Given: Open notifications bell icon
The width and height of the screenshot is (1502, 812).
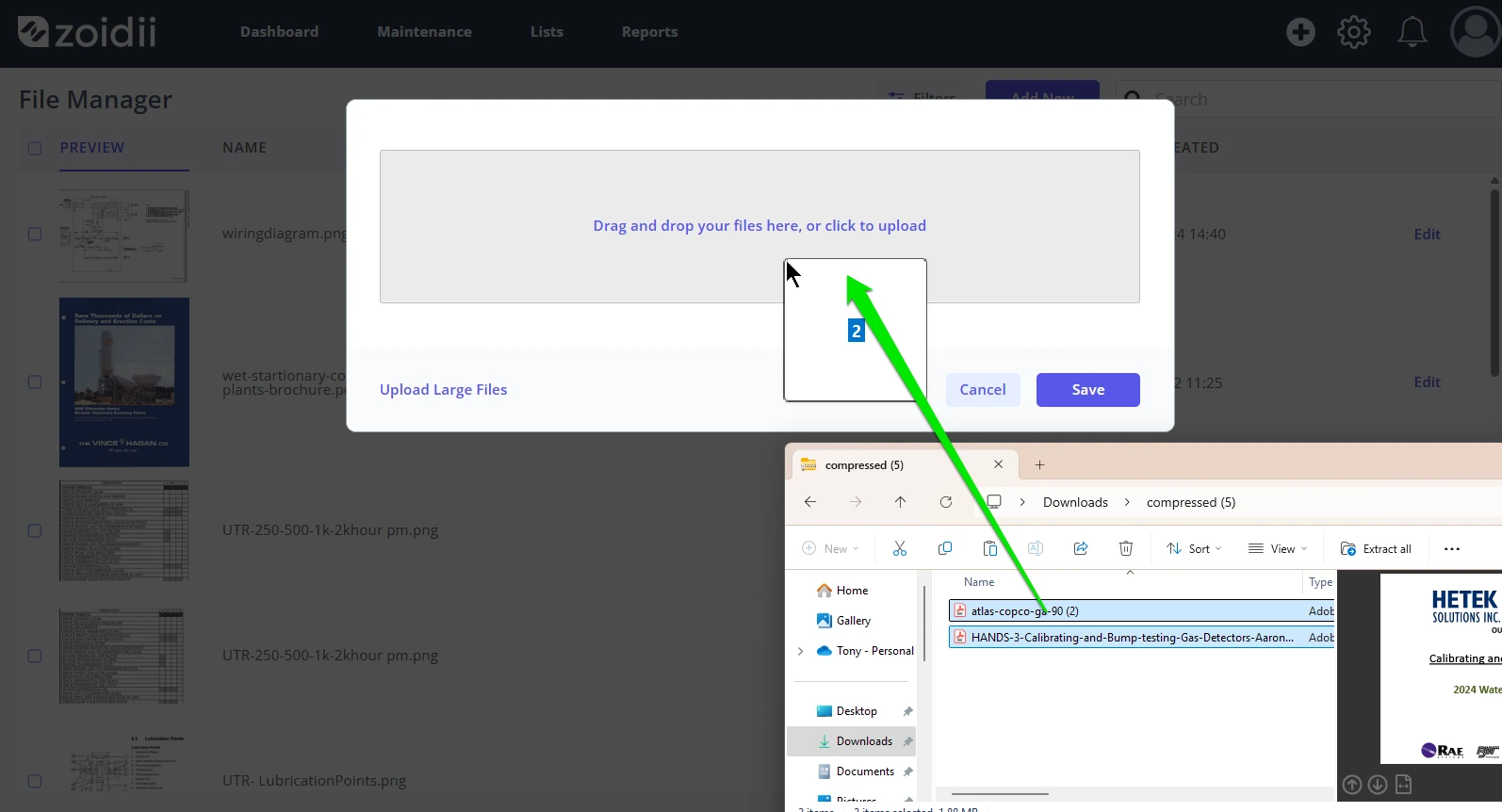Looking at the screenshot, I should point(1412,32).
